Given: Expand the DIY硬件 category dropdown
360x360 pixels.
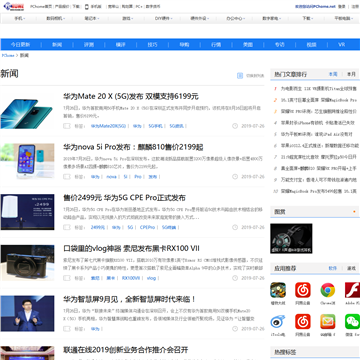Looking at the screenshot, I should point(163,19).
